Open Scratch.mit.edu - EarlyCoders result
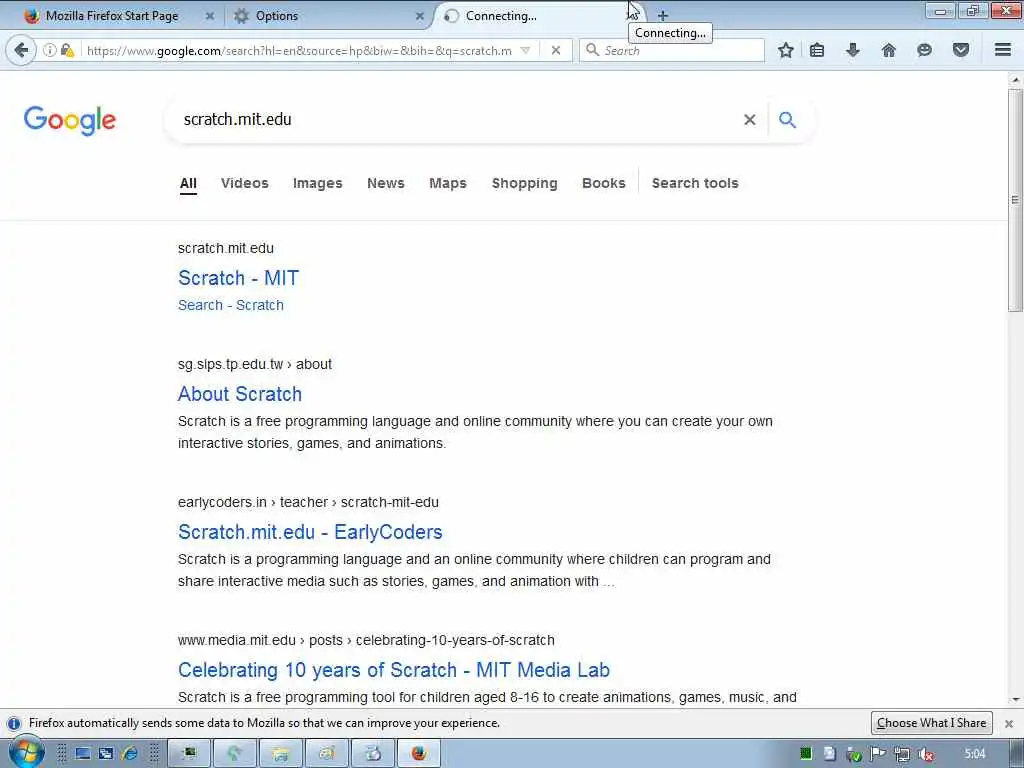Image resolution: width=1024 pixels, height=768 pixels. click(310, 532)
